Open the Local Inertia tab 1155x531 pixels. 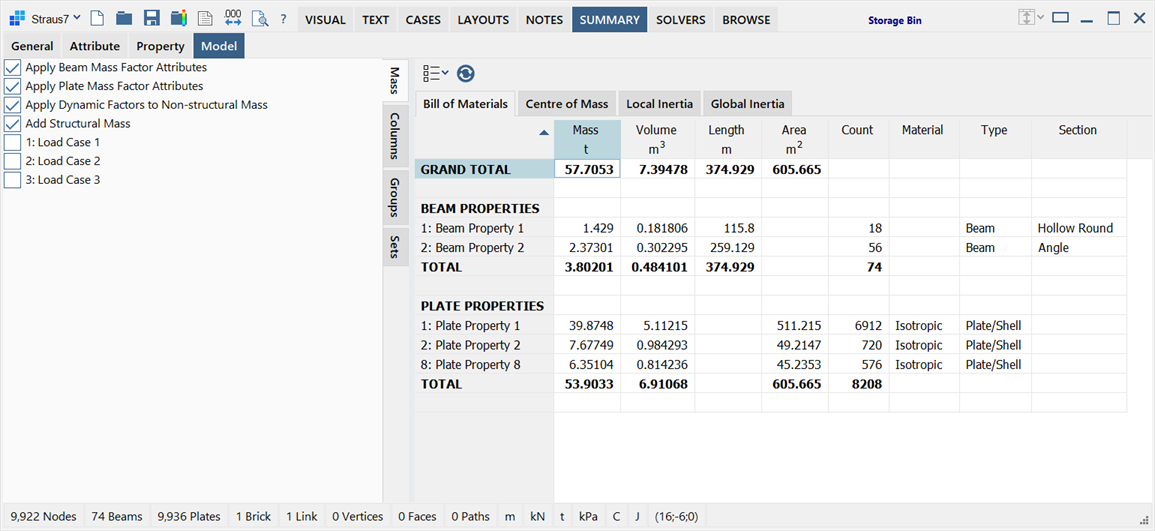659,104
